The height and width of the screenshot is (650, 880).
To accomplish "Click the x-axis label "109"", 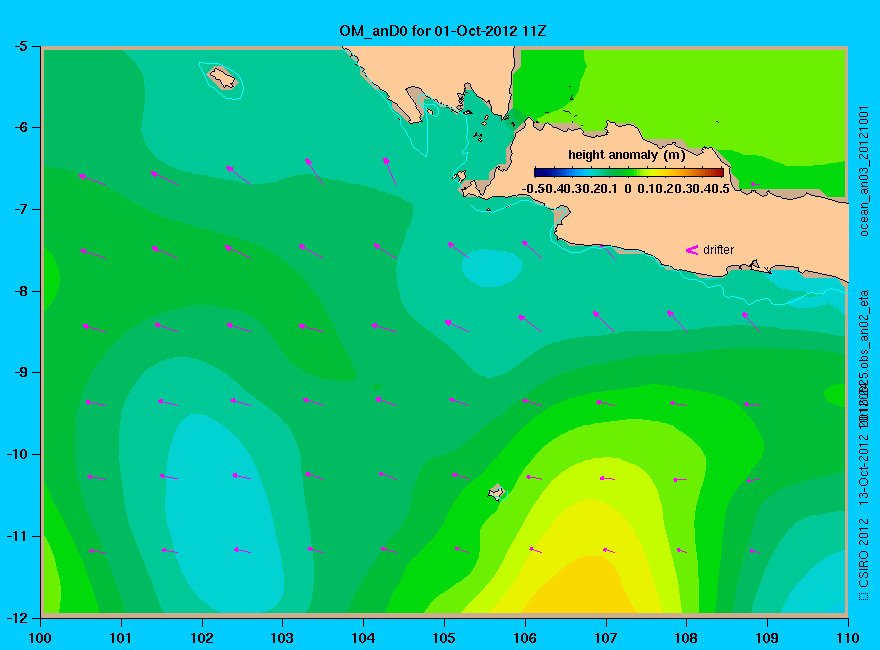I will 767,638.
